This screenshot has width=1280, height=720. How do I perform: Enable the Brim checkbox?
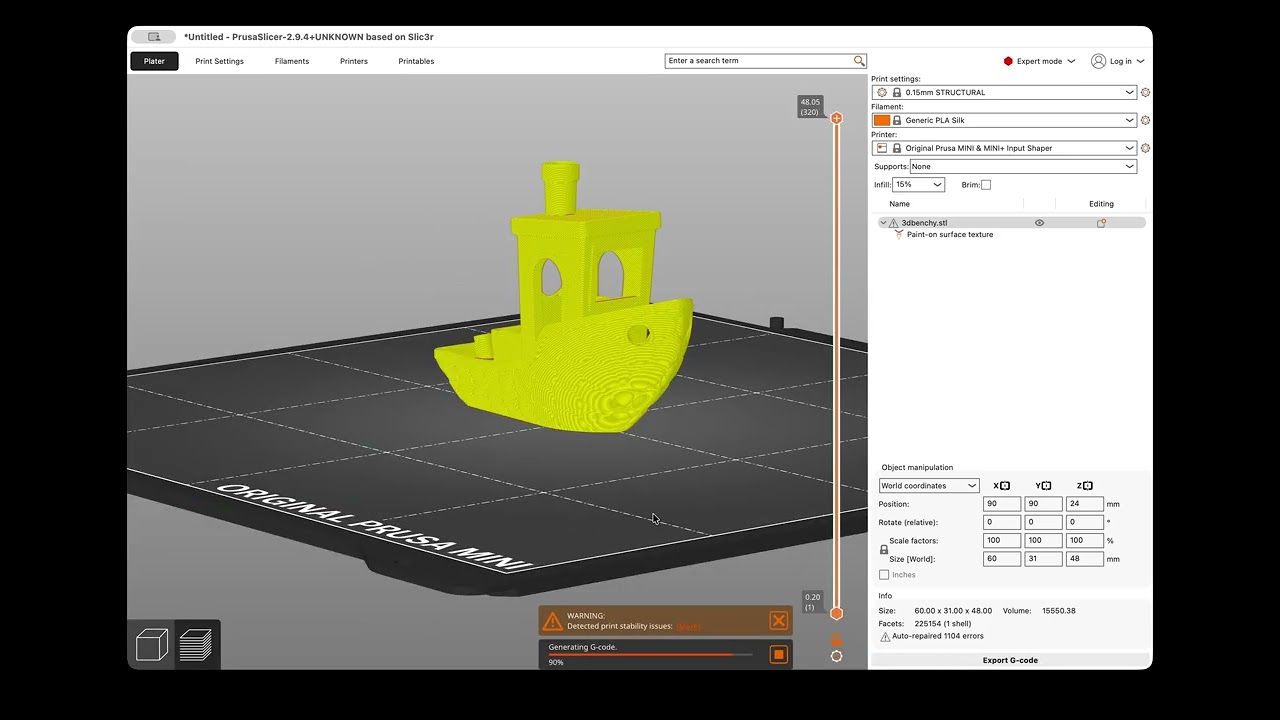(986, 185)
